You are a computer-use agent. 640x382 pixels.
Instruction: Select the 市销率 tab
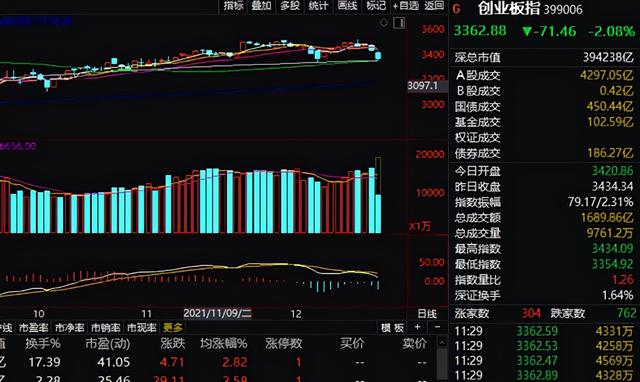(x=105, y=328)
